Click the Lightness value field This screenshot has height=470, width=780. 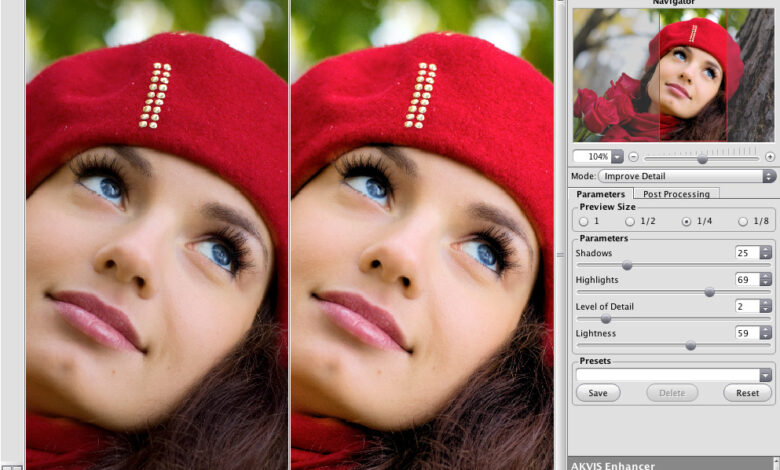(x=747, y=333)
